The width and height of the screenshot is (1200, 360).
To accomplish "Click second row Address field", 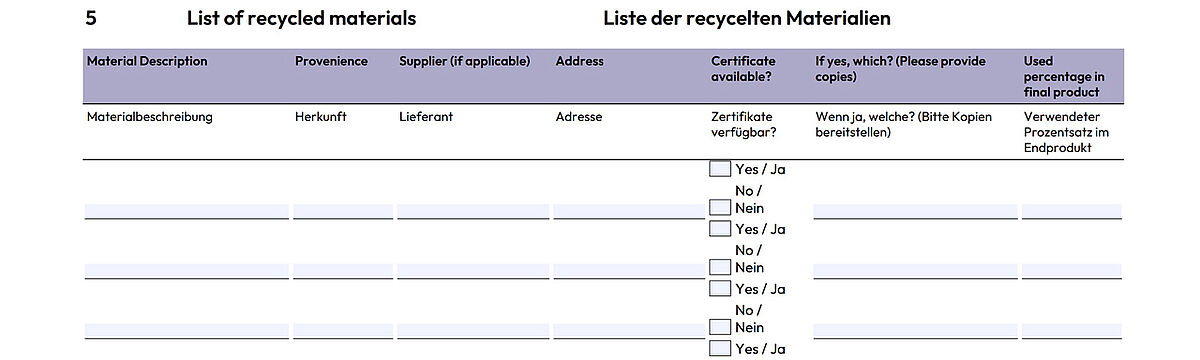I will [628, 271].
